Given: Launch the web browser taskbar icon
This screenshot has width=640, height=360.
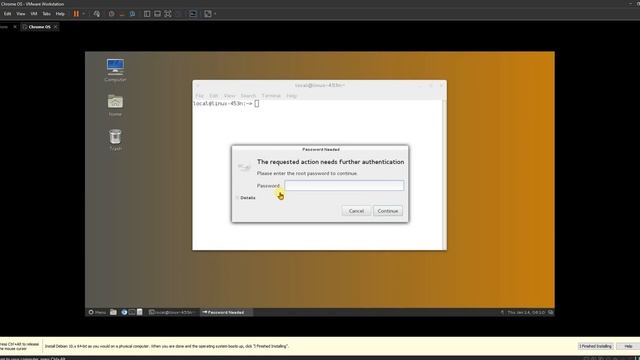Looking at the screenshot, I should coord(124,312).
